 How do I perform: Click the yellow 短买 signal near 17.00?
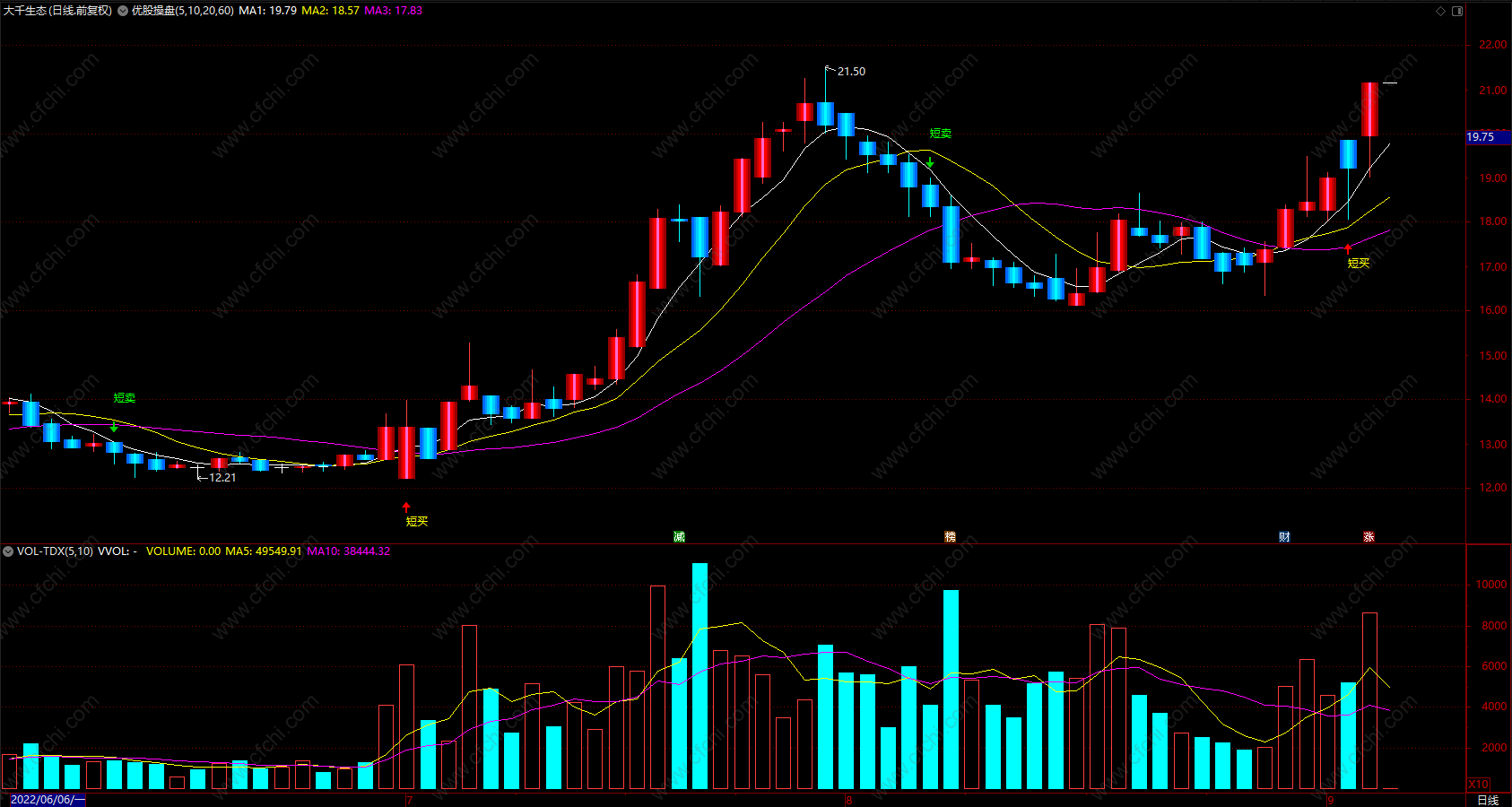point(1359,264)
